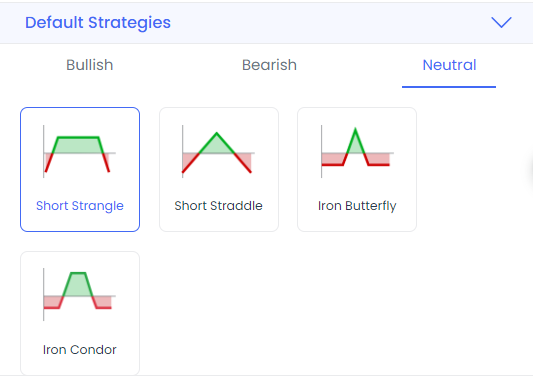Select the Short Straddle payoff chart icon
The width and height of the screenshot is (533, 377).
[x=218, y=151]
